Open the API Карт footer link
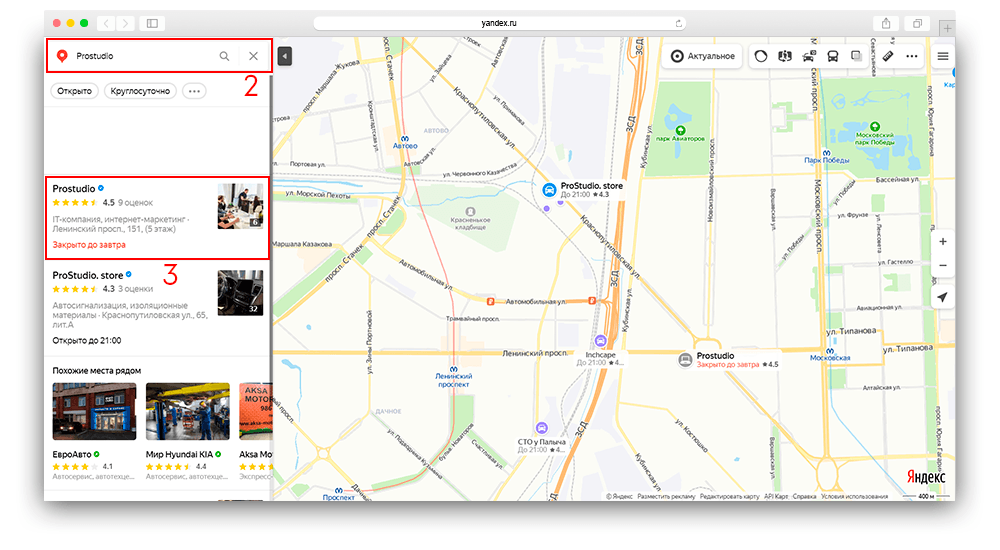The width and height of the screenshot is (1000, 550). tap(776, 496)
